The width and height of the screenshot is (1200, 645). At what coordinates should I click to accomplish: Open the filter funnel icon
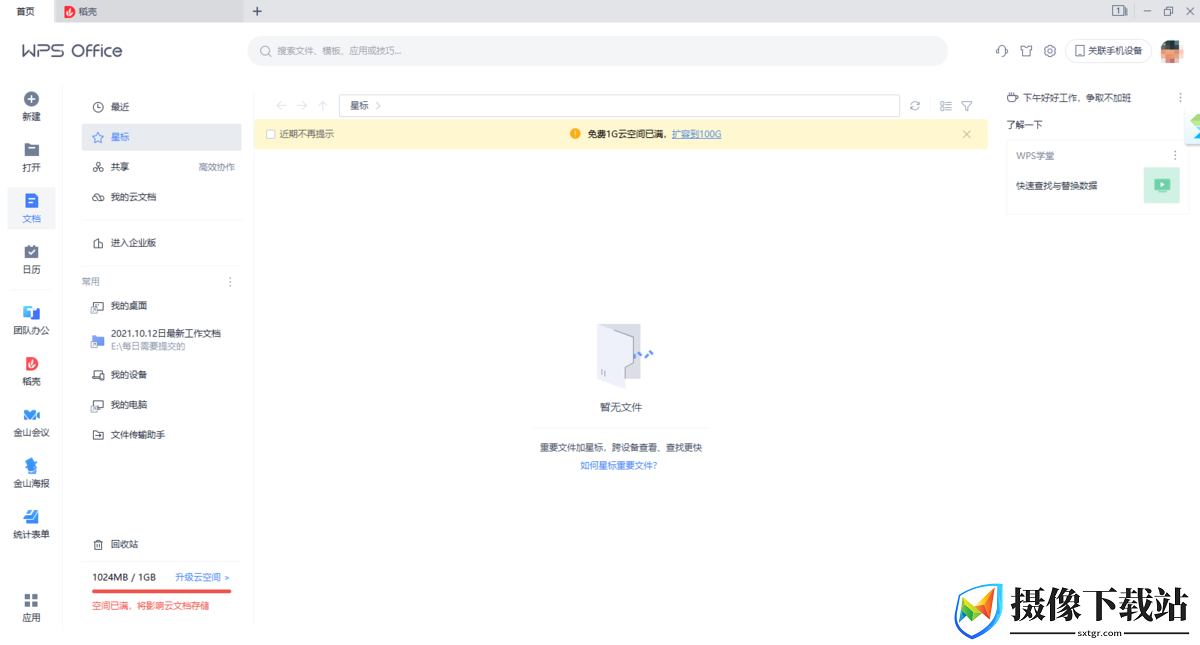(967, 105)
